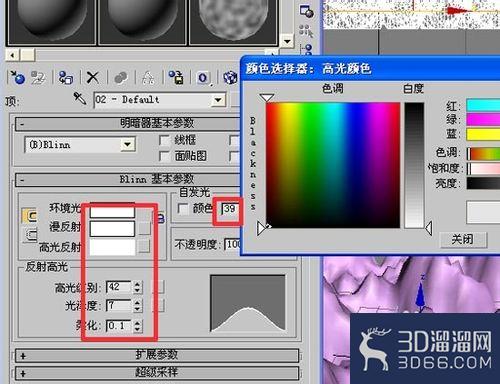Click the 自发光 value field showing 39
Image resolution: width=500 pixels, height=384 pixels.
pyautogui.click(x=231, y=209)
